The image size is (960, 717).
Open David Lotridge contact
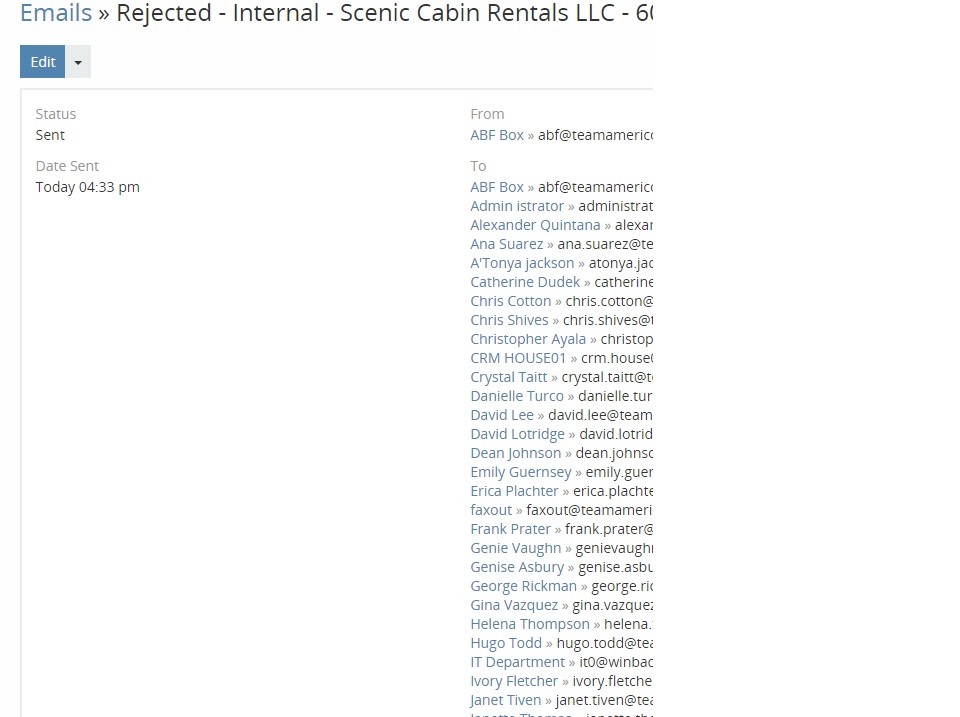click(x=517, y=434)
